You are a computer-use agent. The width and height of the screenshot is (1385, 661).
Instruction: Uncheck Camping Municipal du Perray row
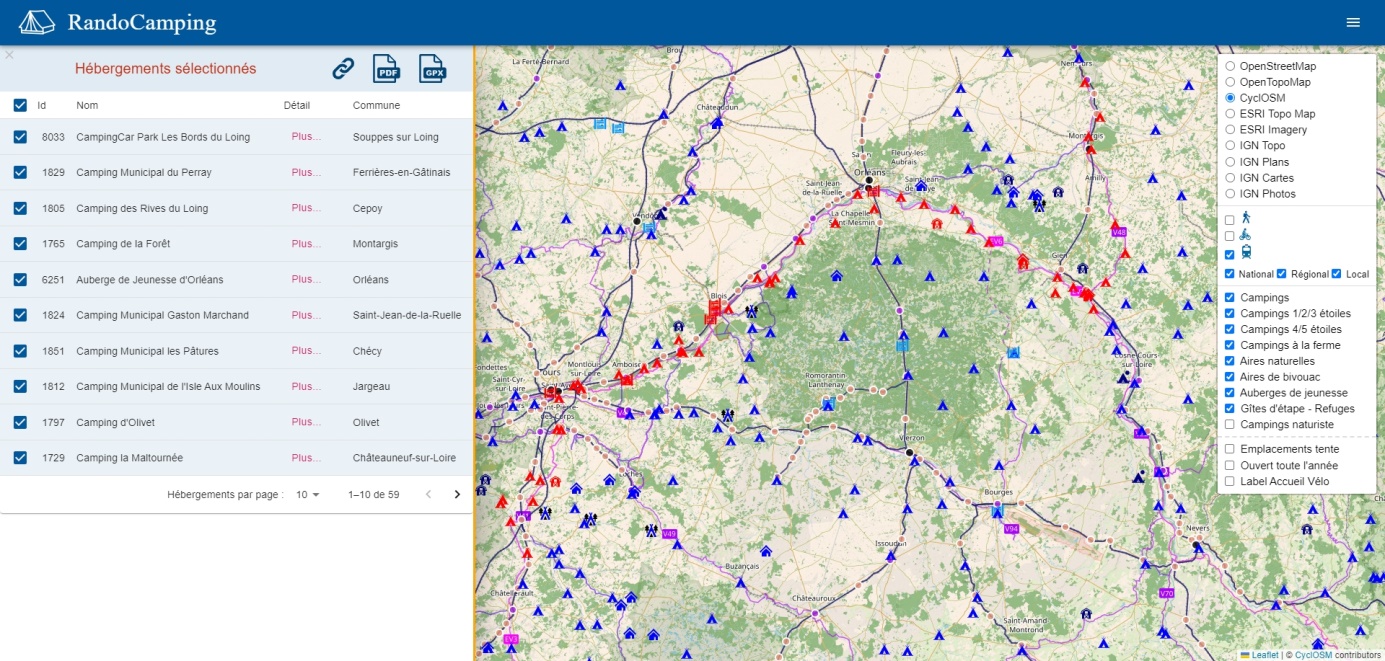click(20, 172)
